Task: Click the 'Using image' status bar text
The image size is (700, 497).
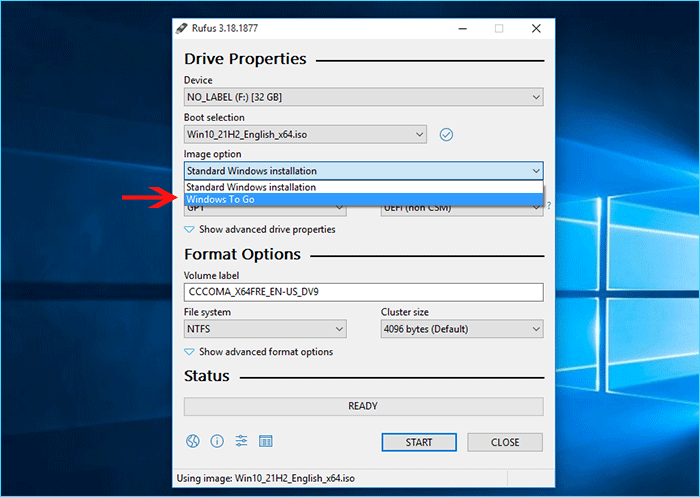Action: coord(266,478)
